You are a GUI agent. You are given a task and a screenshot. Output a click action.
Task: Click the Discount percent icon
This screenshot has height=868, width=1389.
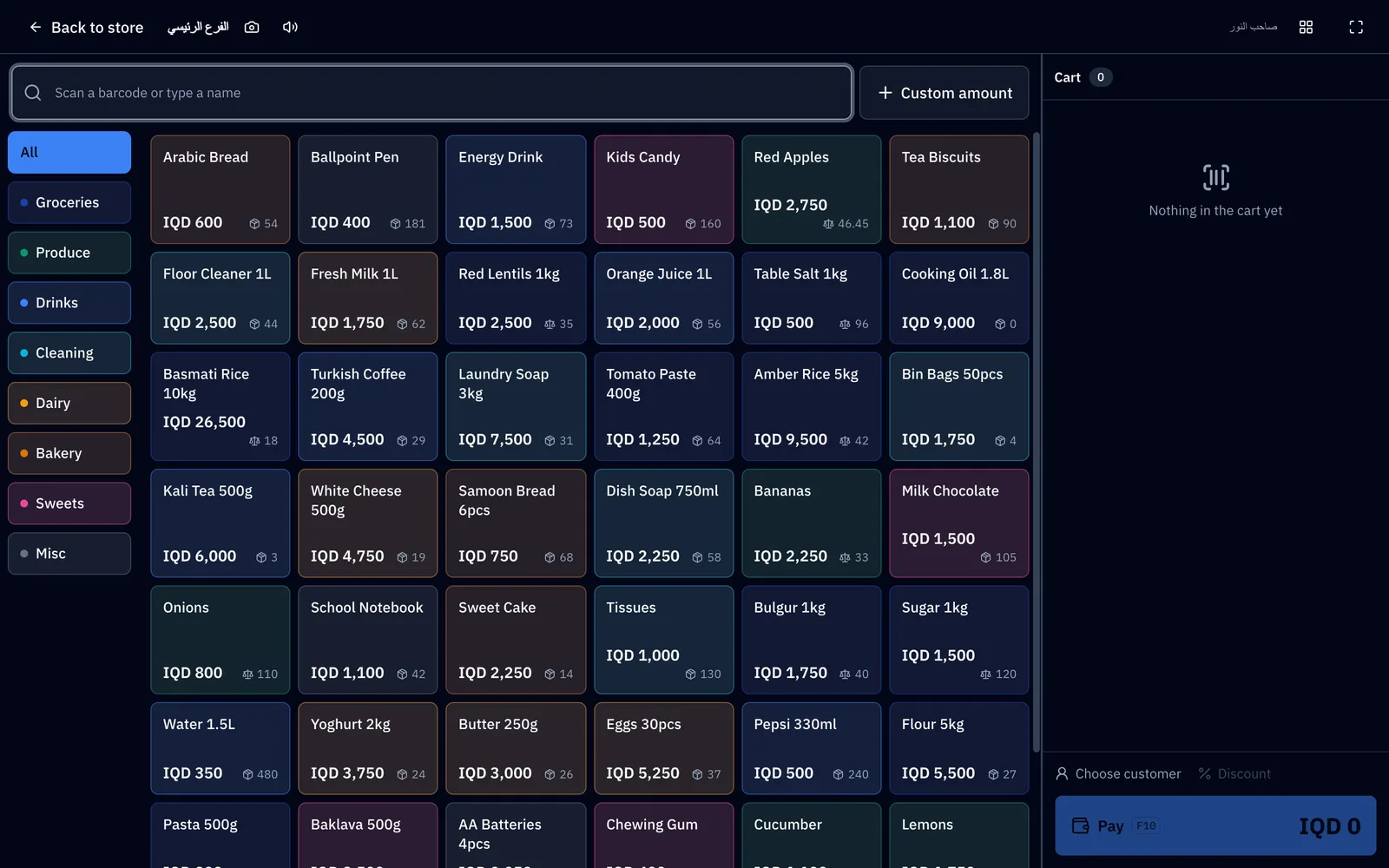pos(1204,773)
